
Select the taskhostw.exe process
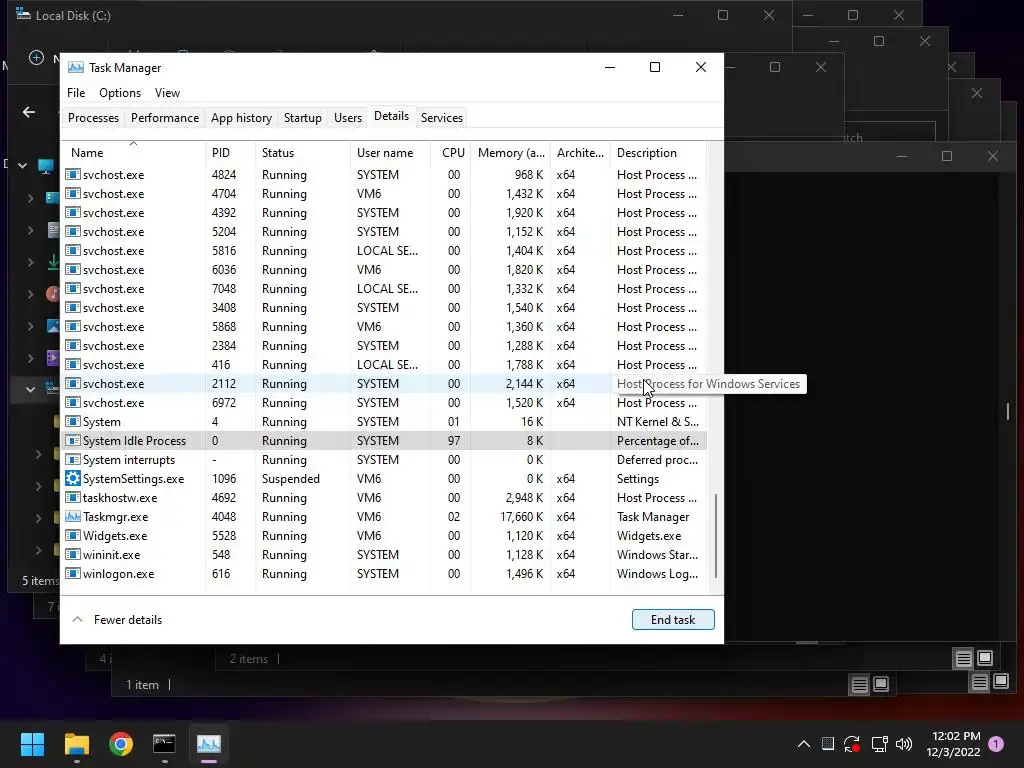pyautogui.click(x=384, y=498)
